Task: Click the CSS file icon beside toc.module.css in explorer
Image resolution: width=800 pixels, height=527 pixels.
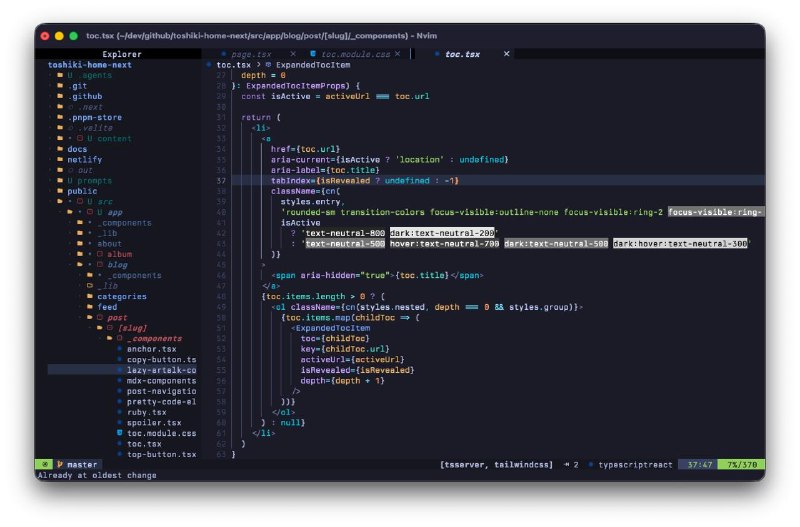Action: 119,433
